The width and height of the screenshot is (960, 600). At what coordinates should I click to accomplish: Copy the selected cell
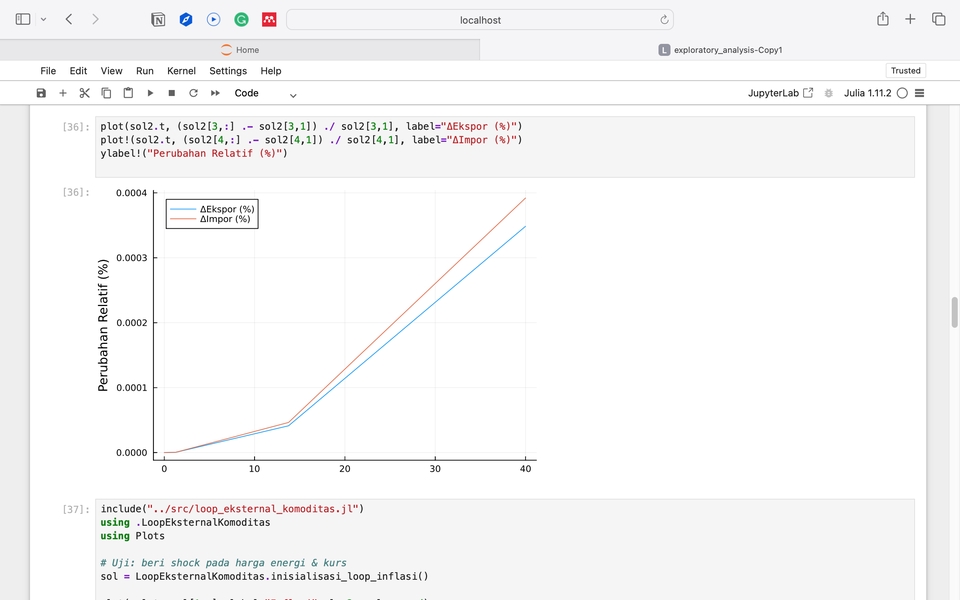click(x=106, y=93)
